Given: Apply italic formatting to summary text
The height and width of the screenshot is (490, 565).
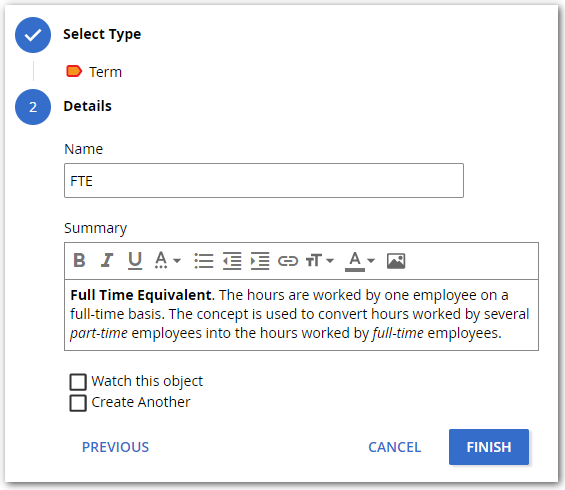Looking at the screenshot, I should click(107, 260).
